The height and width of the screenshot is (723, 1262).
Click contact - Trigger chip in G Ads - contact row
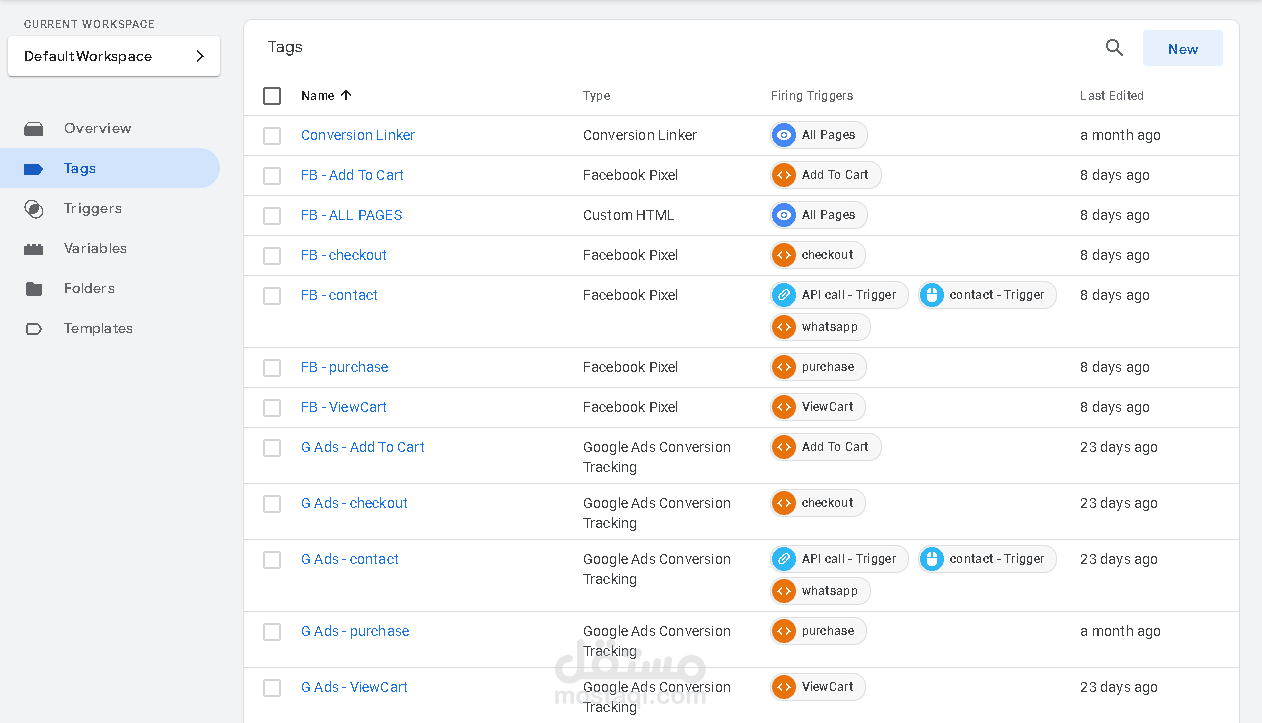point(987,559)
